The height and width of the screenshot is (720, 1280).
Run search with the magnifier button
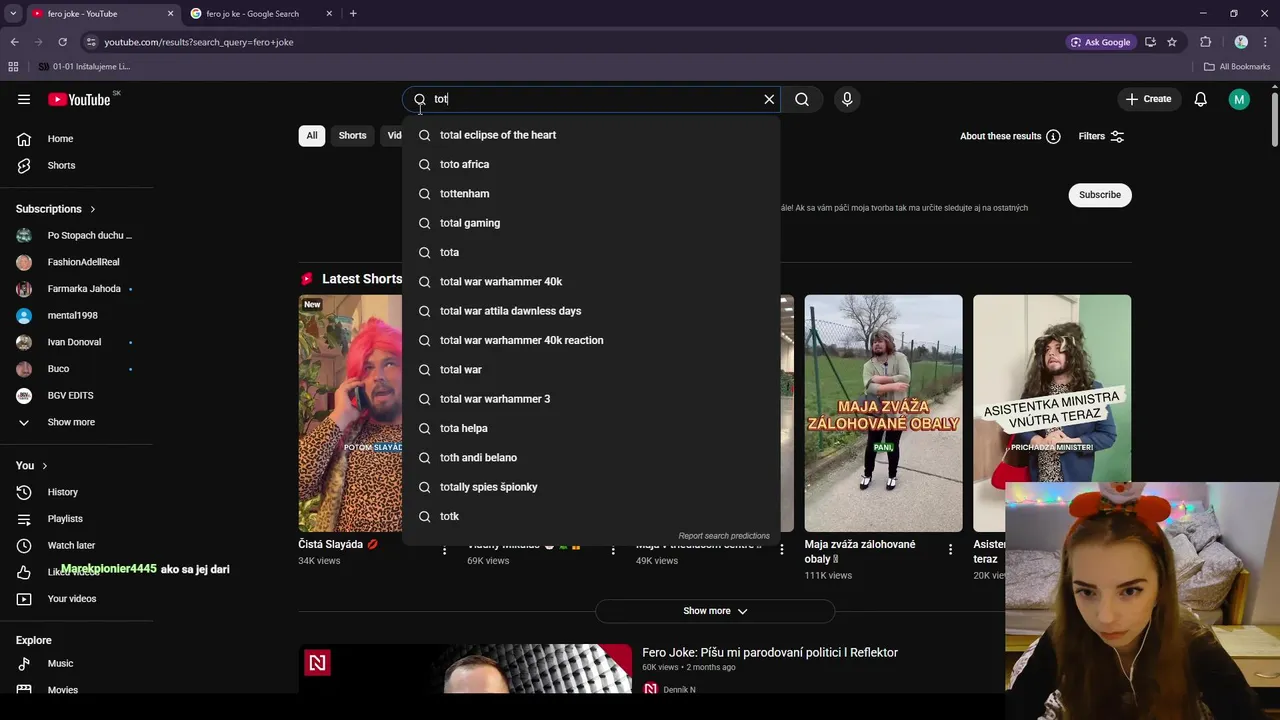pos(802,99)
